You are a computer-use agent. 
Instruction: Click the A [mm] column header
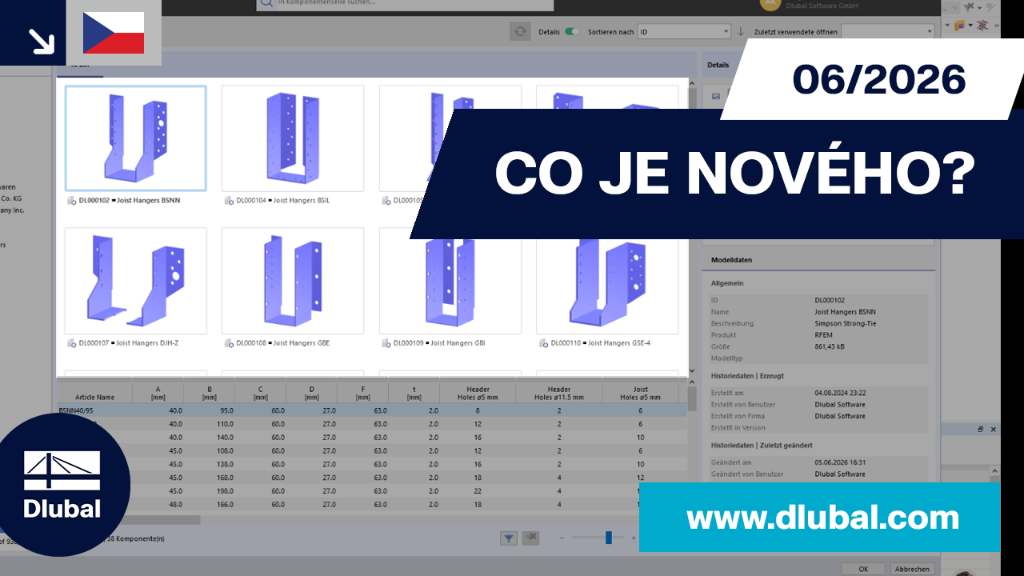coord(158,393)
